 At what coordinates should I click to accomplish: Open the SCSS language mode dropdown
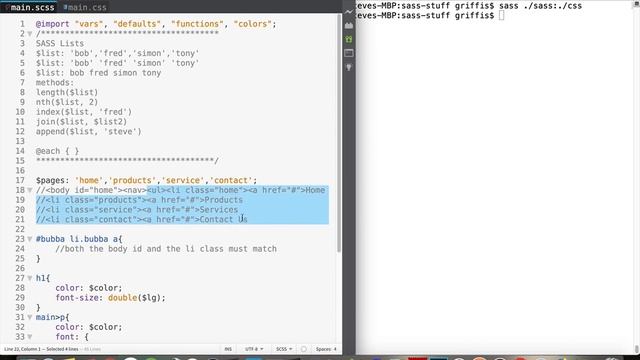pyautogui.click(x=284, y=349)
